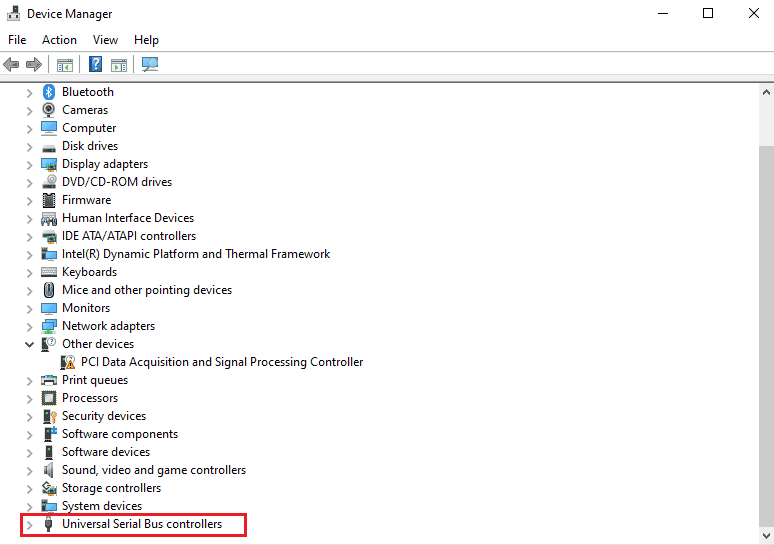Expand the Display adapters category

coord(29,164)
